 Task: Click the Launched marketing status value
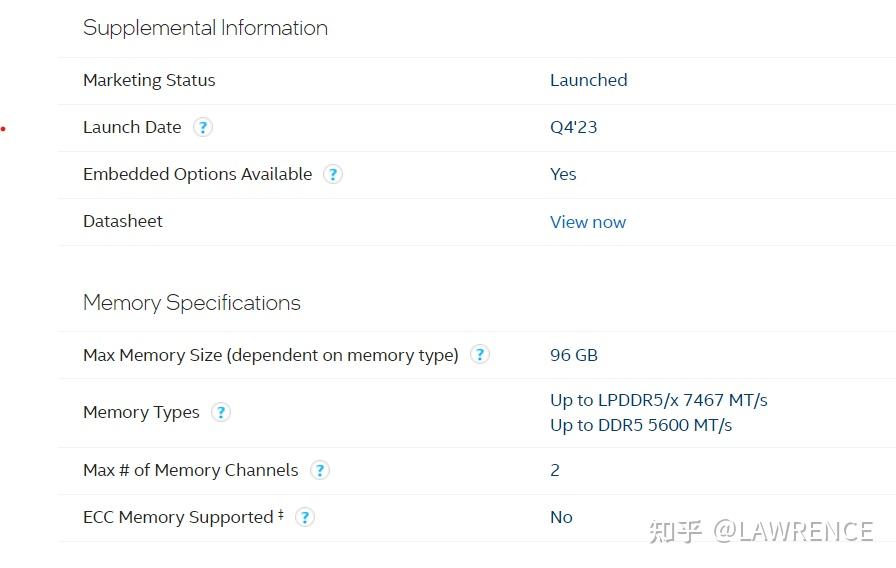pos(588,80)
